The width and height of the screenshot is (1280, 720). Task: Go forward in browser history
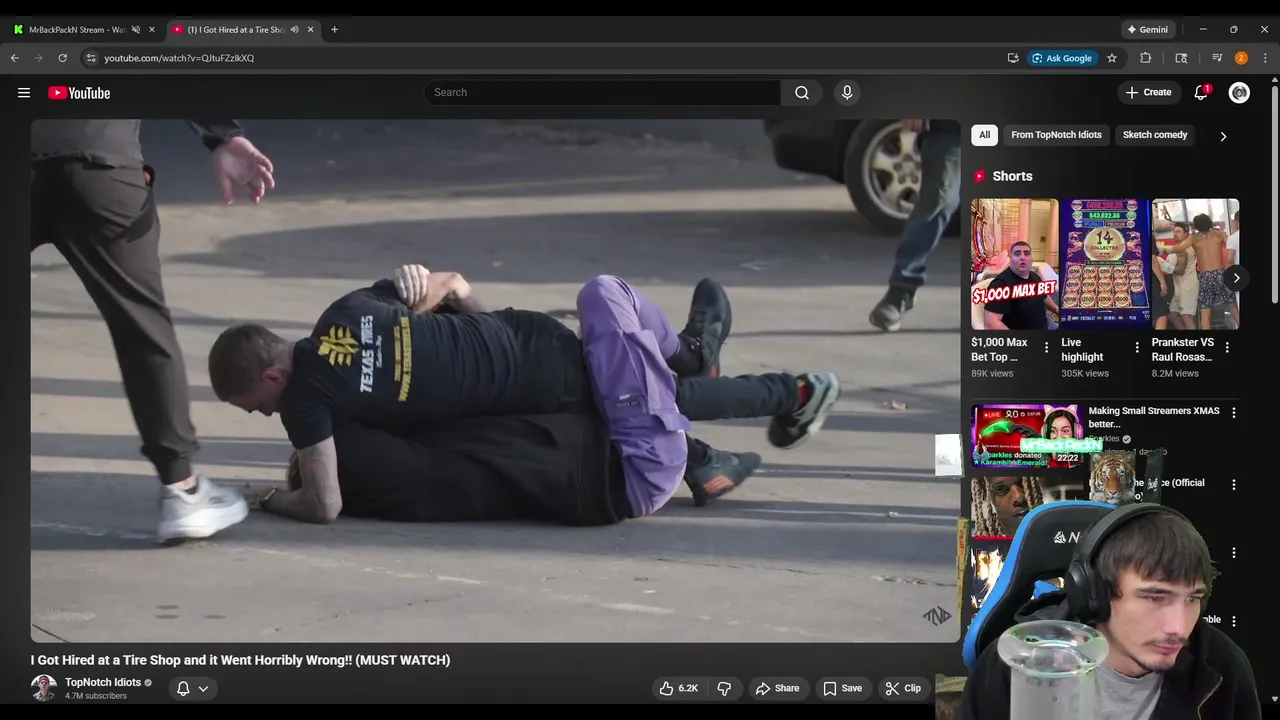(39, 58)
